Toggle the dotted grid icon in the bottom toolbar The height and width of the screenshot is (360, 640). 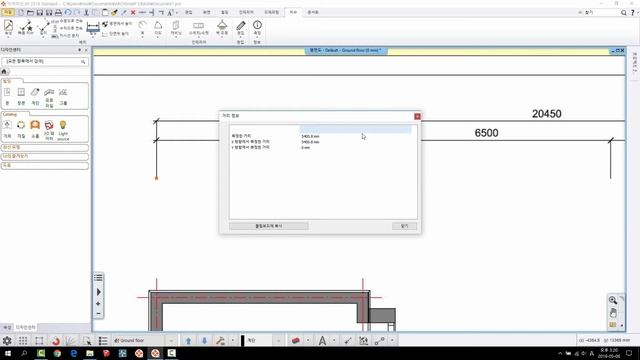tap(23, 340)
